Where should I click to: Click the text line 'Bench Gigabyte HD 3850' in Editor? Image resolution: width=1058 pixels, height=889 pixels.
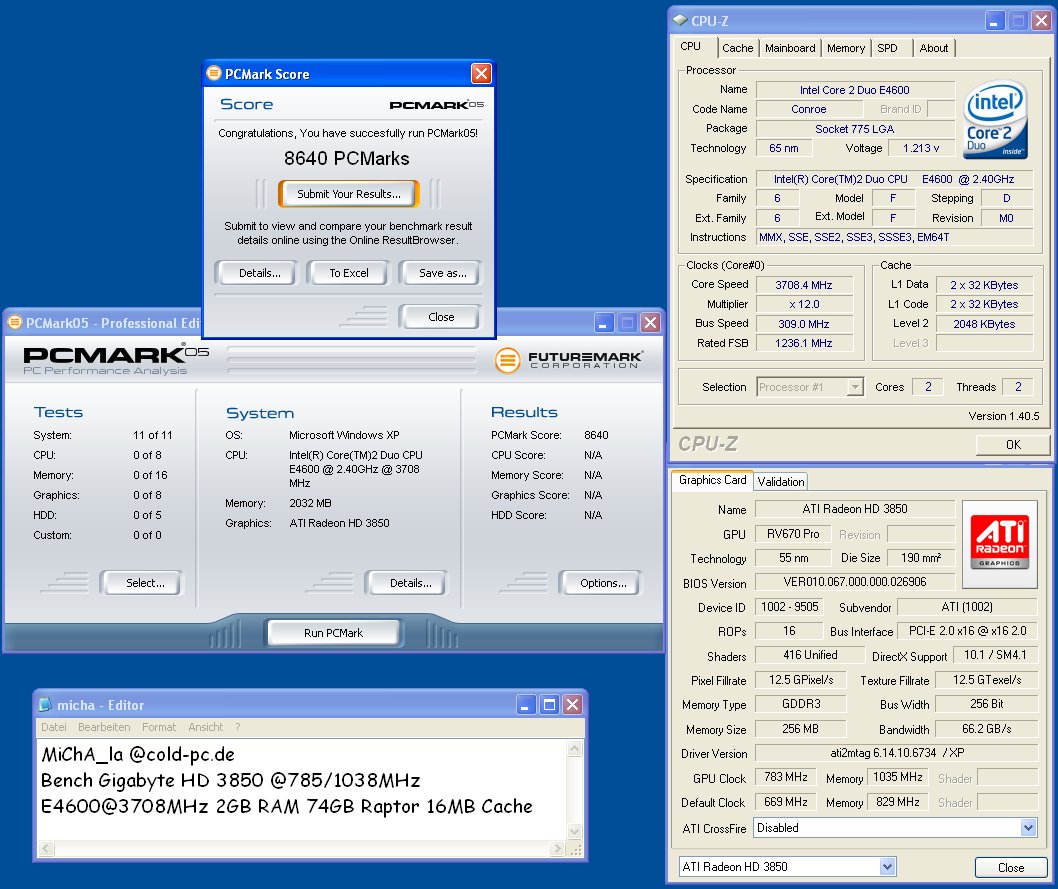click(x=231, y=780)
